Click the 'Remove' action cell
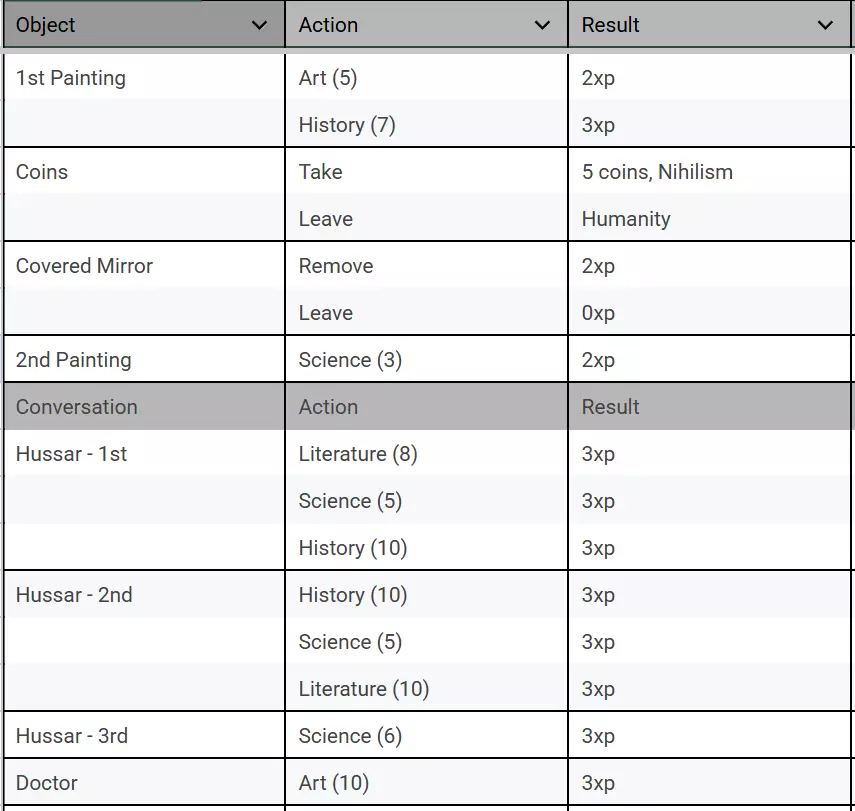Viewport: 855px width, 811px height. click(x=336, y=266)
